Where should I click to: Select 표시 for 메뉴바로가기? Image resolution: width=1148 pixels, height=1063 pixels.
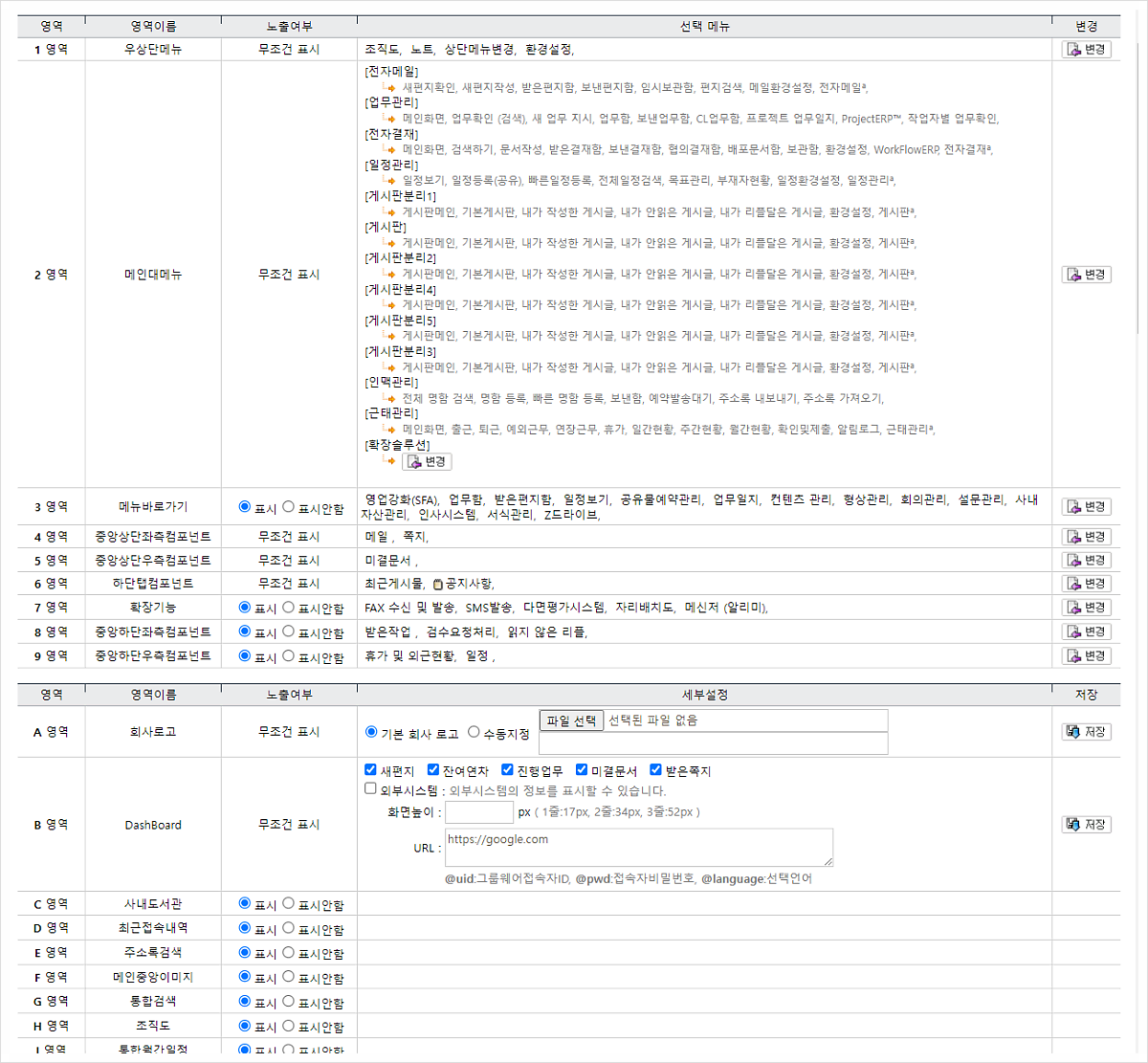[x=245, y=507]
